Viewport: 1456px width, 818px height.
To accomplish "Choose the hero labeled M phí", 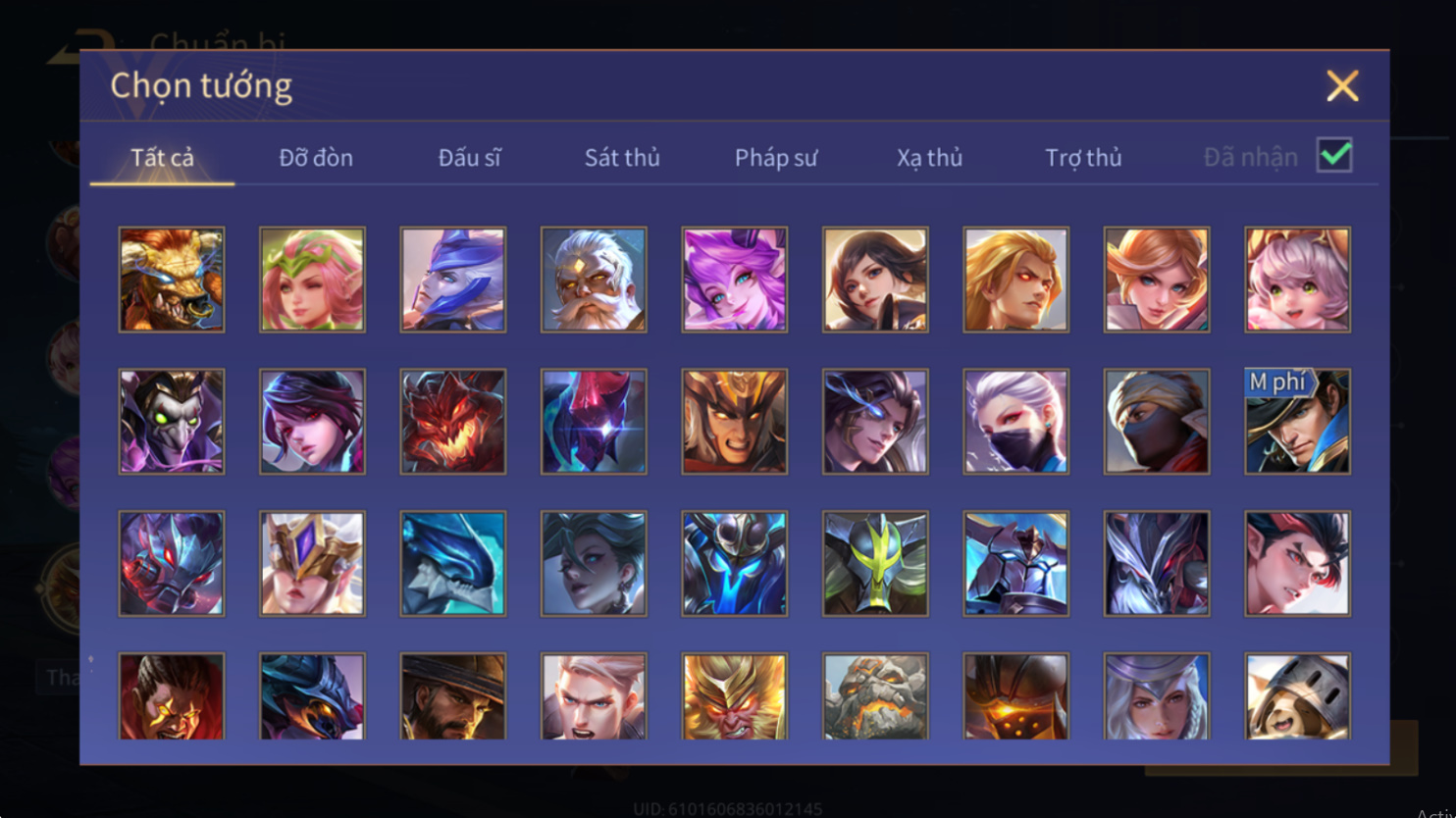I will [1298, 422].
